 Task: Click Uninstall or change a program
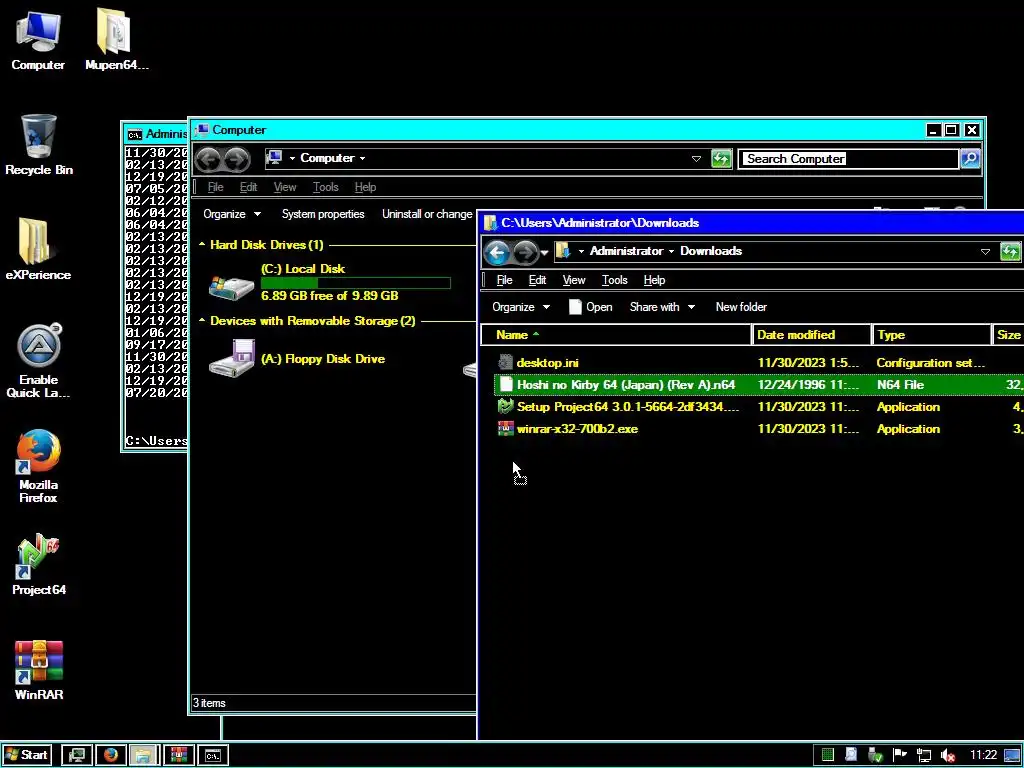(x=427, y=214)
